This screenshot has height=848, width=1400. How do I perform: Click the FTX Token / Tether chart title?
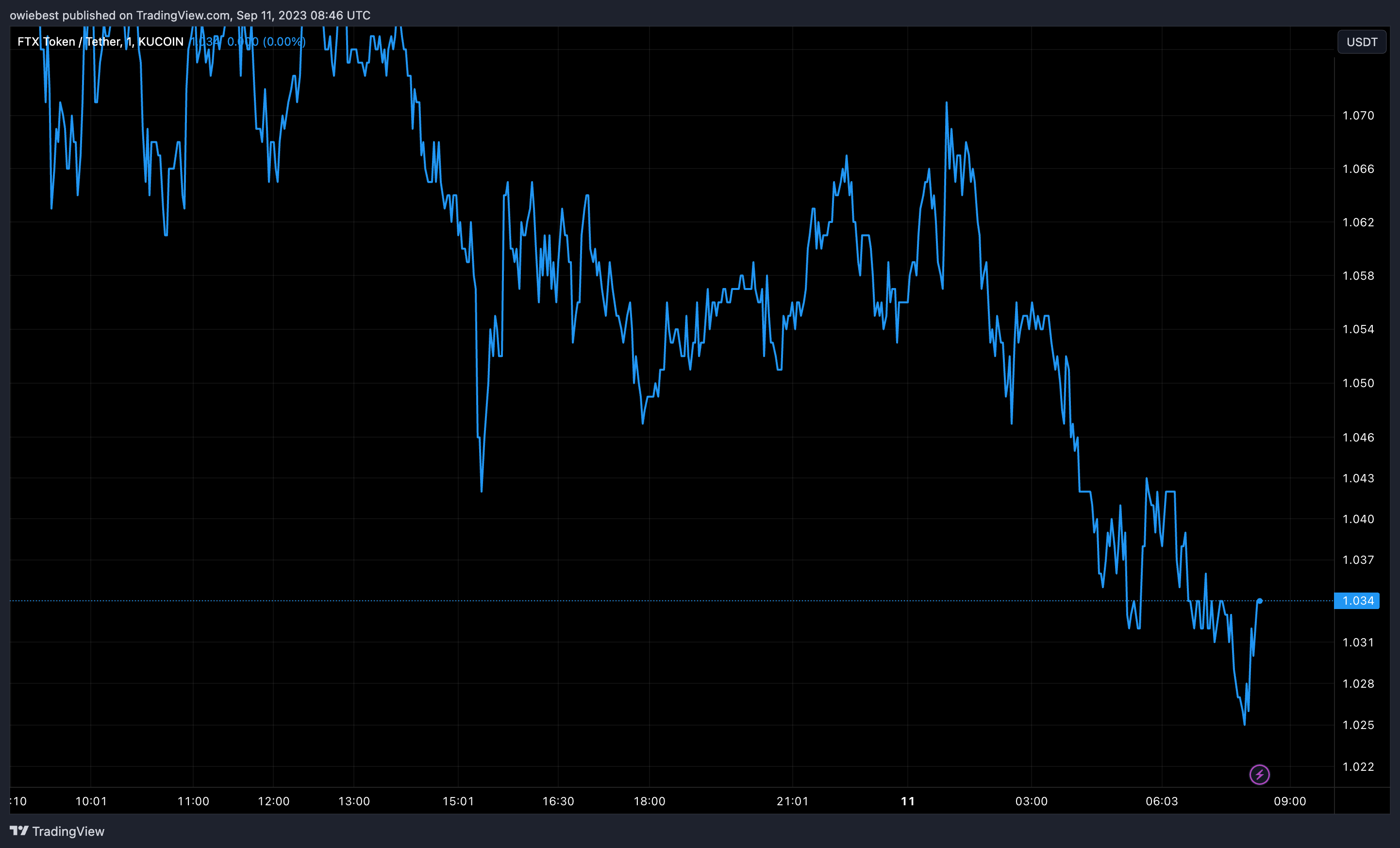[x=100, y=41]
